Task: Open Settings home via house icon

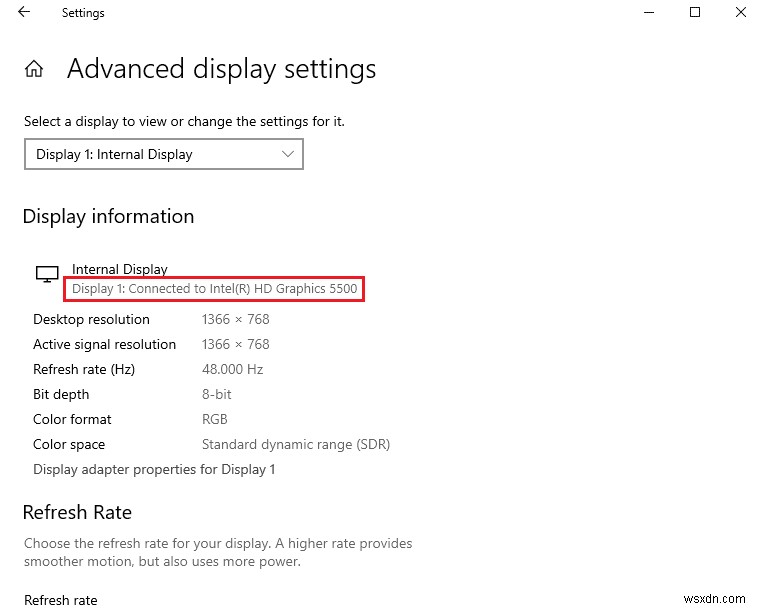Action: tap(34, 69)
